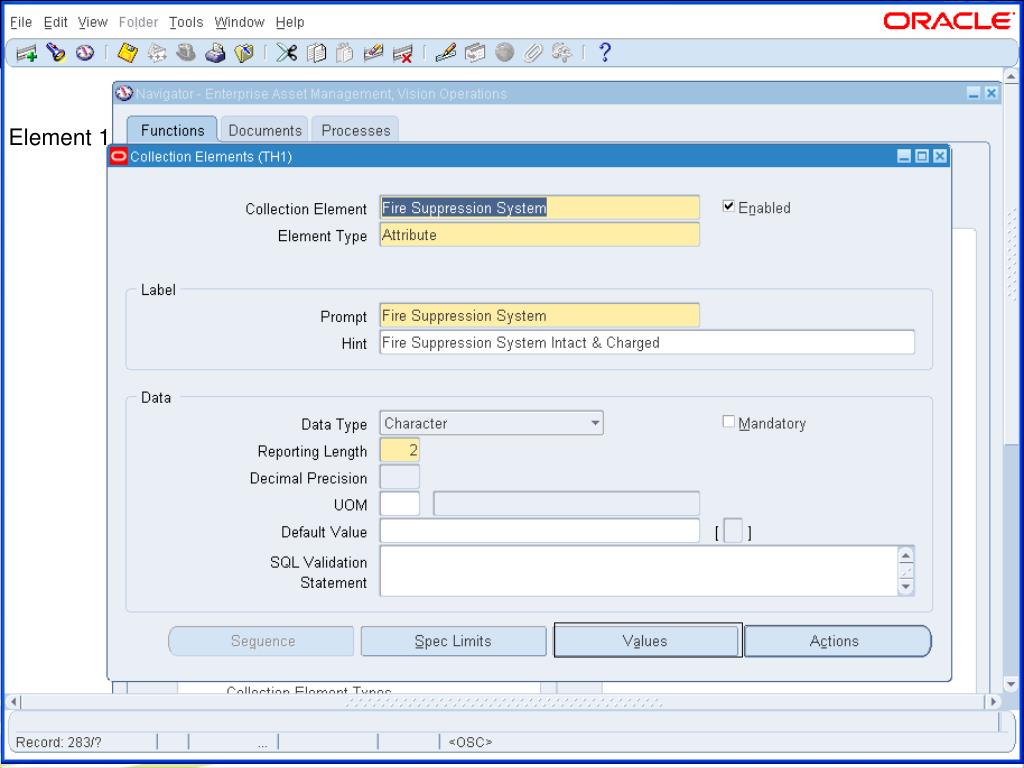The image size is (1024, 768).
Task: Click the Spec Limits button
Action: pyautogui.click(x=453, y=641)
